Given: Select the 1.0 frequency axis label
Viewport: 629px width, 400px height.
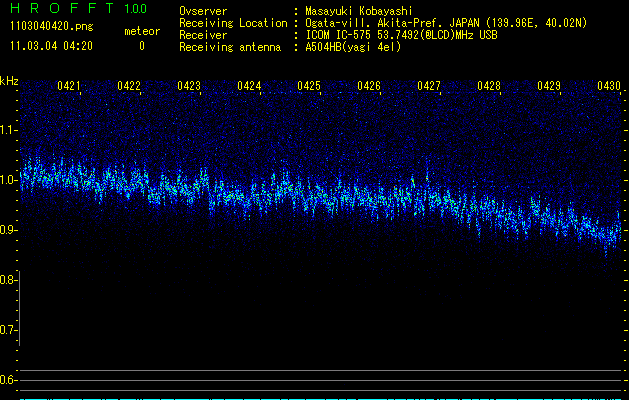Looking at the screenshot, I should pyautogui.click(x=9, y=180).
